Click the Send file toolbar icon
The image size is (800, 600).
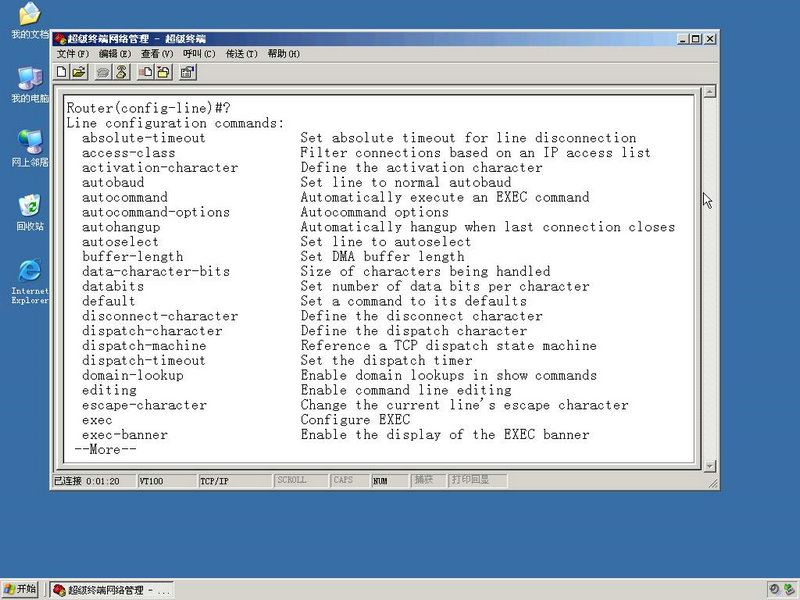click(x=145, y=72)
